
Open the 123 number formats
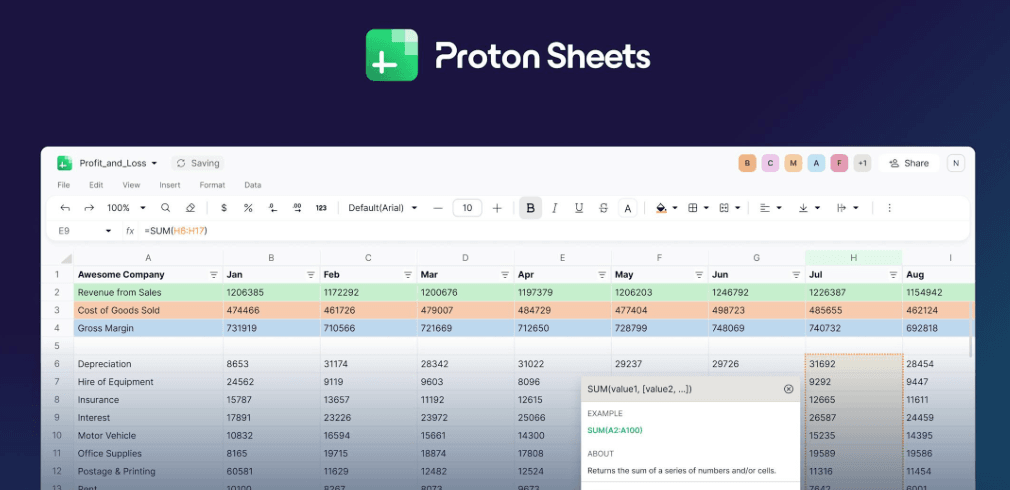[x=321, y=208]
